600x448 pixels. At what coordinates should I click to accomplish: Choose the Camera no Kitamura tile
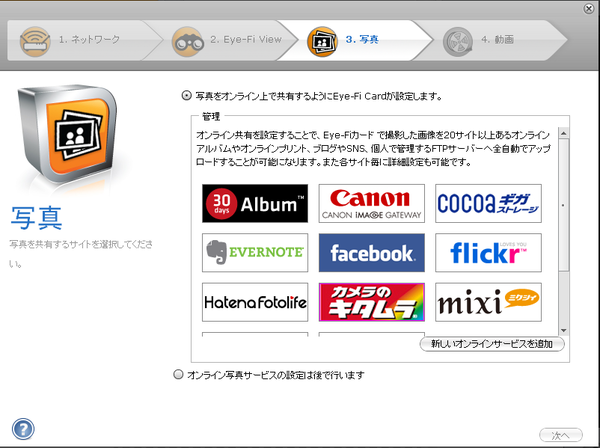(x=372, y=302)
